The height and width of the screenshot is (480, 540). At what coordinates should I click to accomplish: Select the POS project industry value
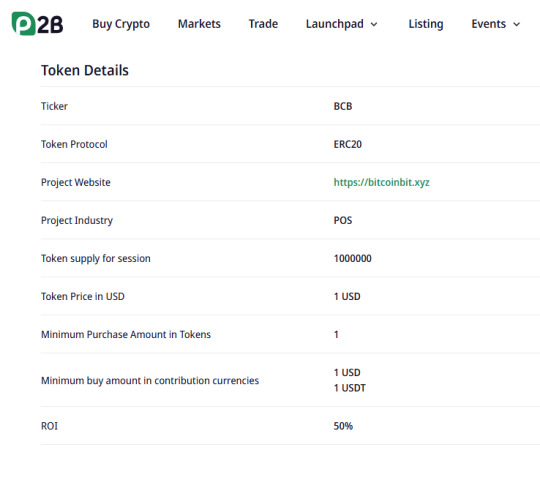tap(343, 220)
